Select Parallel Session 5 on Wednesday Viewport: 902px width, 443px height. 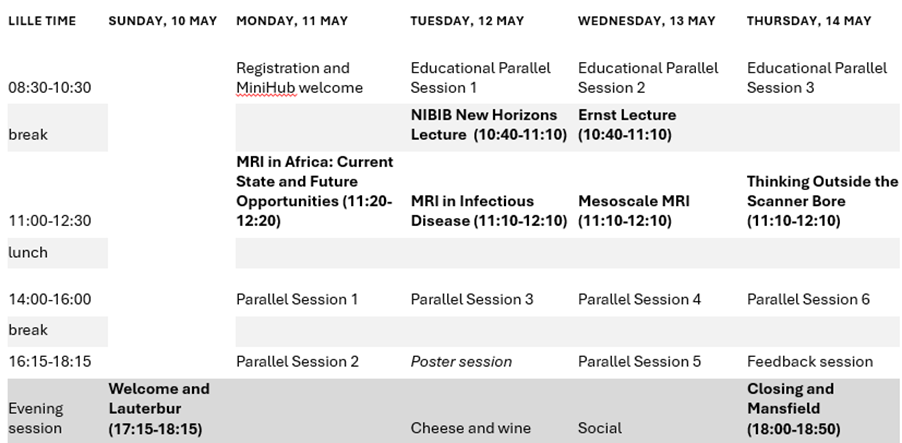(x=639, y=361)
